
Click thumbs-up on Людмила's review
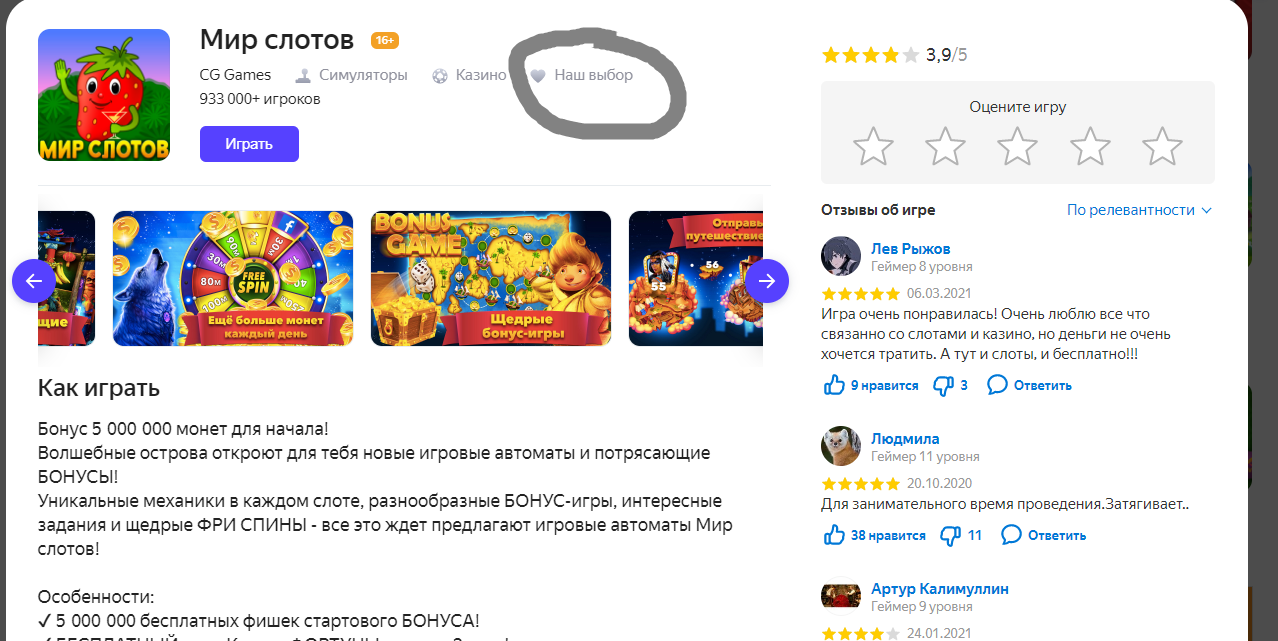coord(834,535)
